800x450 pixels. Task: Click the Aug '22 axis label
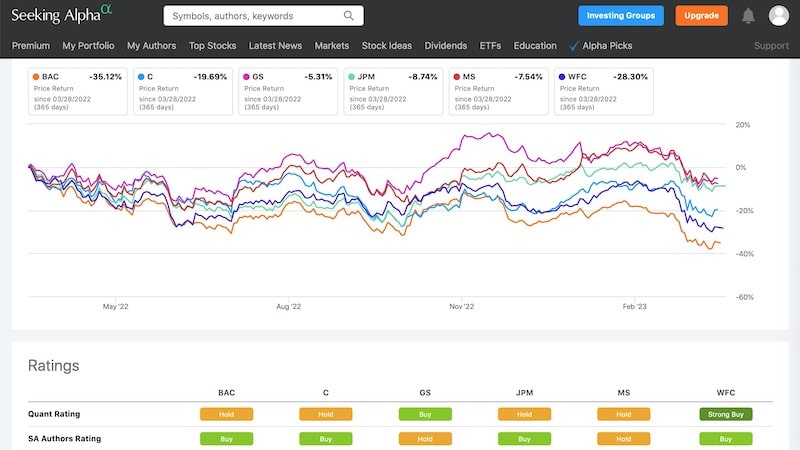click(288, 307)
